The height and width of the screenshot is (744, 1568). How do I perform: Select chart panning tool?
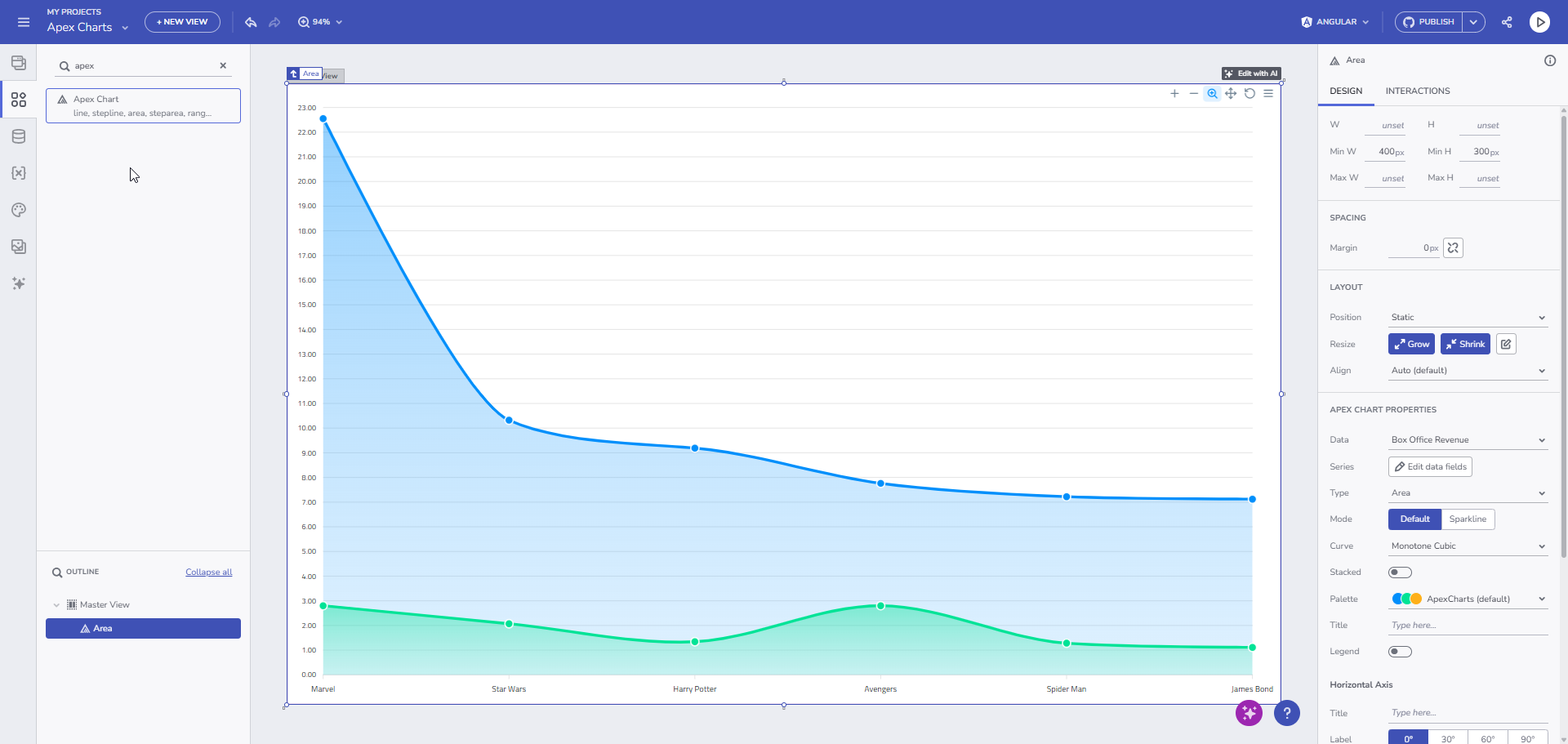tap(1231, 93)
